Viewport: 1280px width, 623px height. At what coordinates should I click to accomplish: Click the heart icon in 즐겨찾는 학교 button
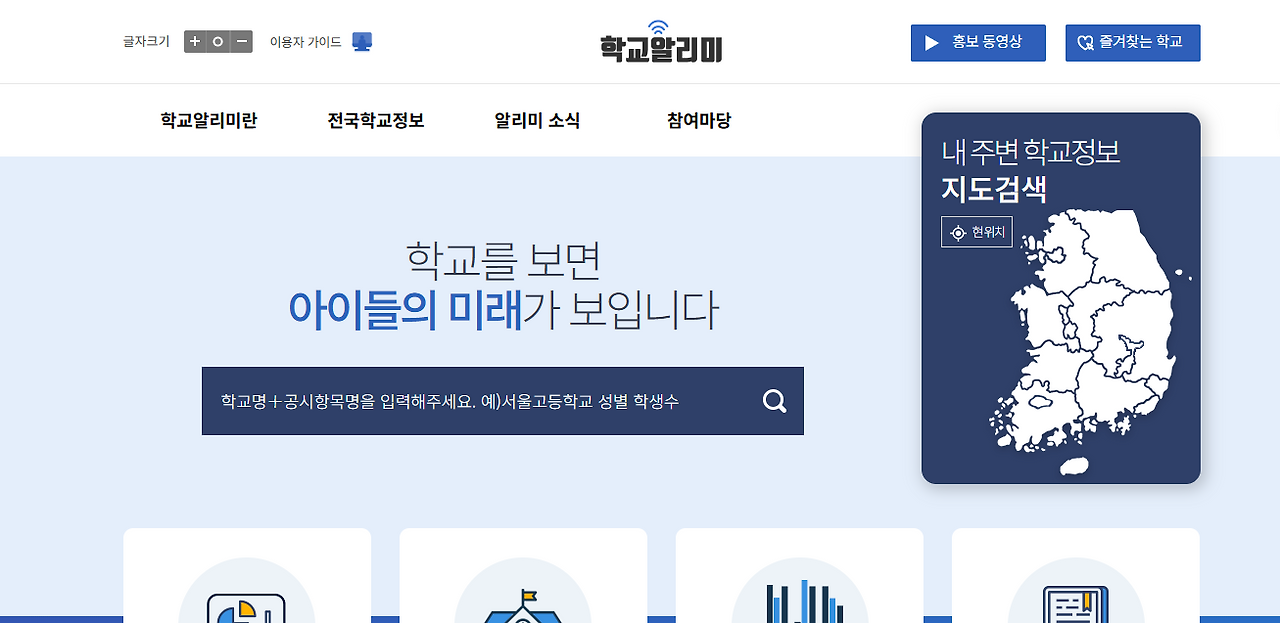[x=1083, y=42]
